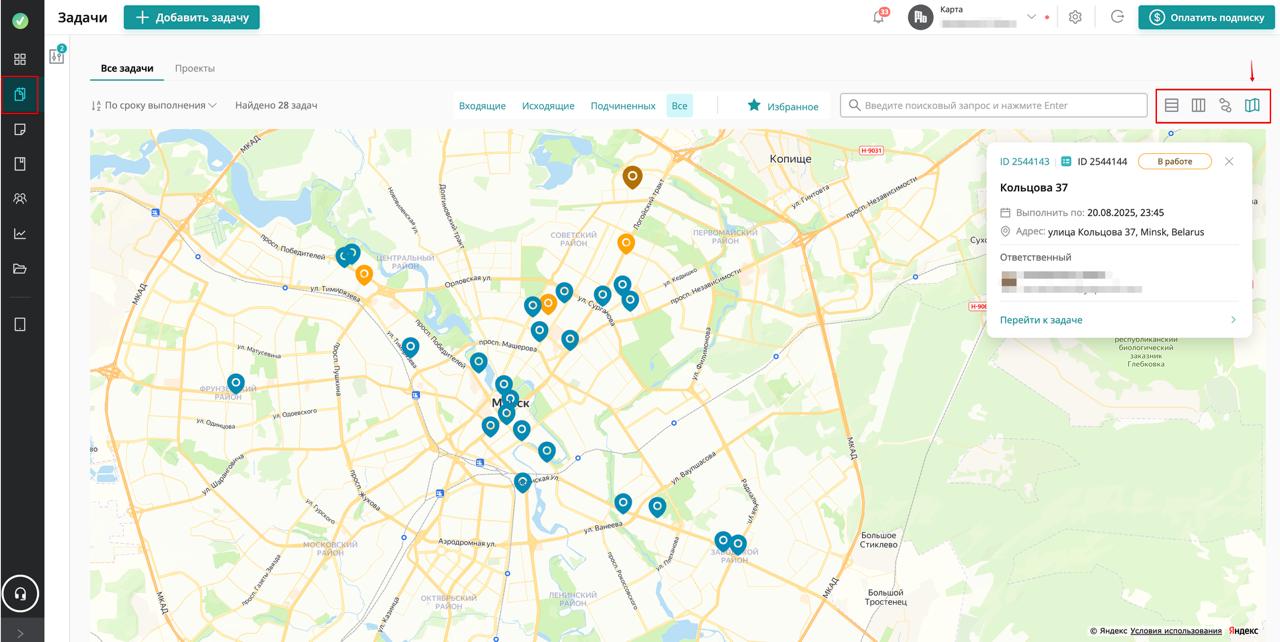The height and width of the screenshot is (642, 1280).
Task: Close the Кольцова 37 task popup
Action: click(x=1229, y=161)
